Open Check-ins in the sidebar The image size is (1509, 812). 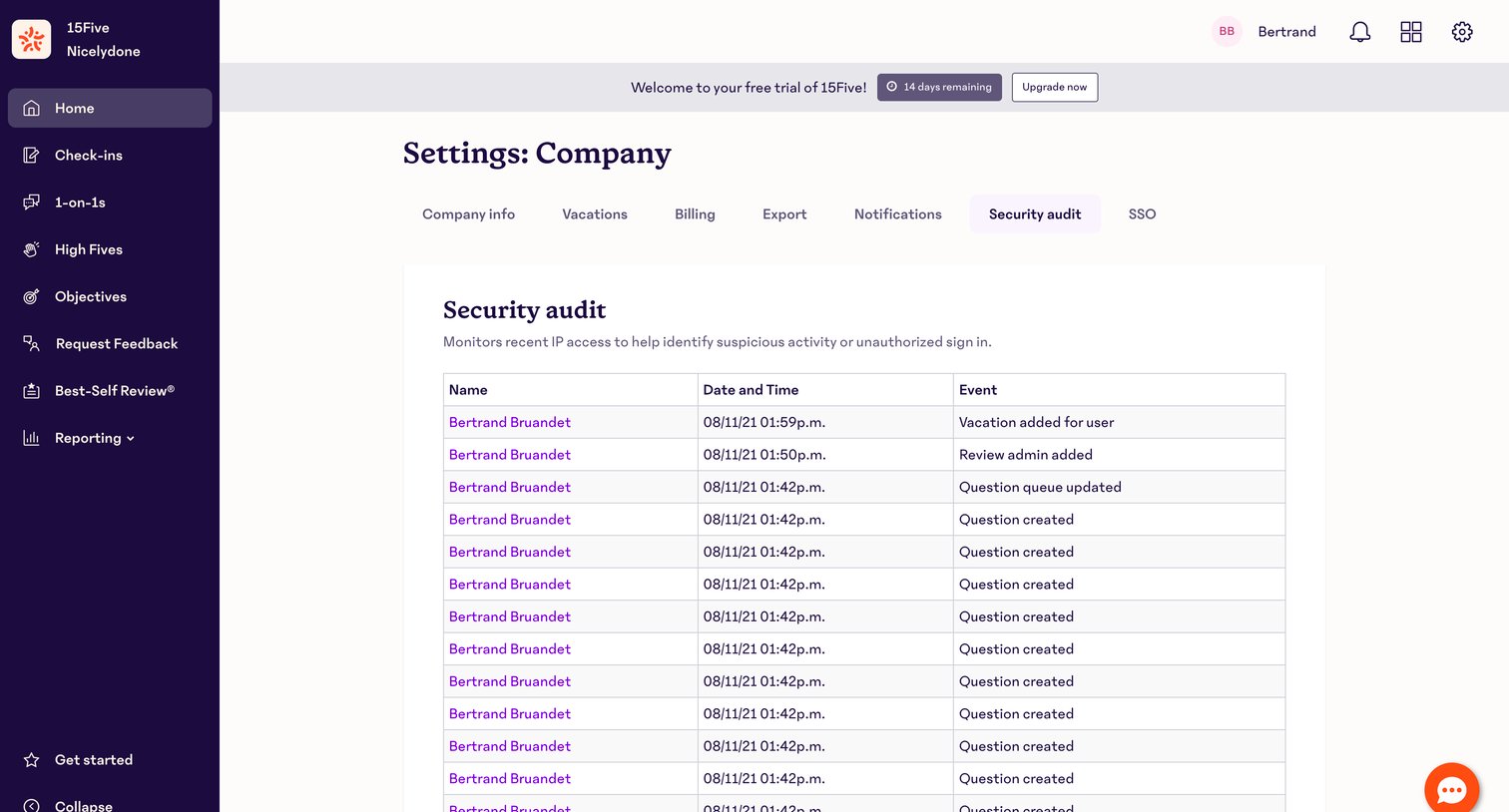[x=110, y=155]
